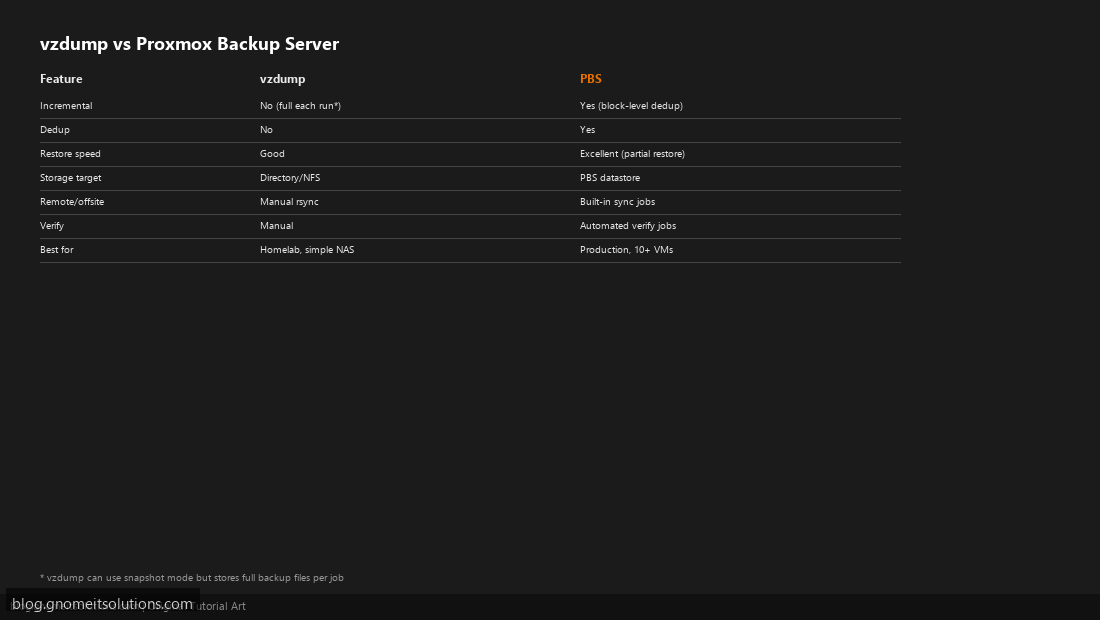Click the 'Homelab, simple NAS' cell

pyautogui.click(x=307, y=250)
